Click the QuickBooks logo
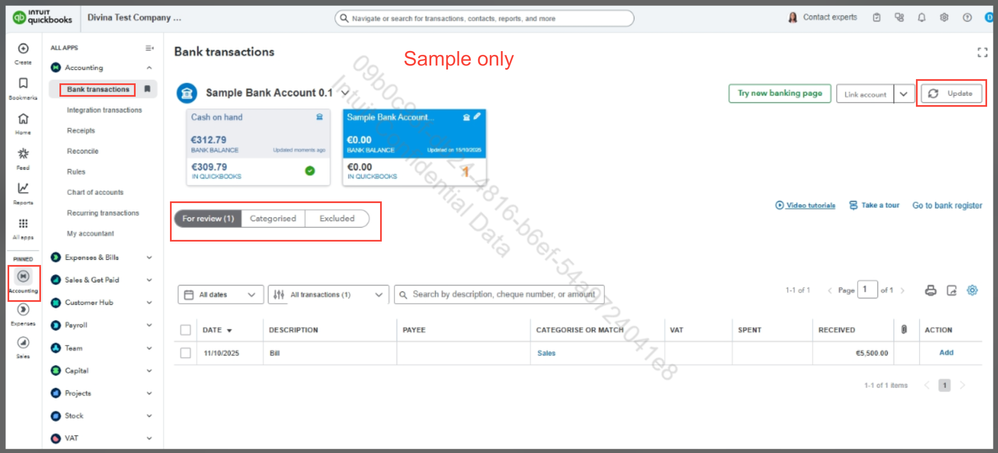The height and width of the screenshot is (453, 998). click(x=42, y=18)
